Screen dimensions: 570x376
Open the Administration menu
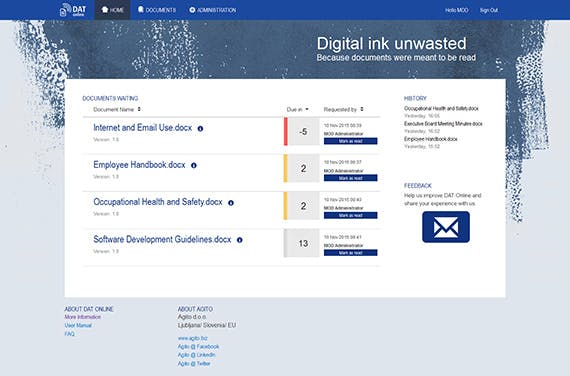pos(213,10)
